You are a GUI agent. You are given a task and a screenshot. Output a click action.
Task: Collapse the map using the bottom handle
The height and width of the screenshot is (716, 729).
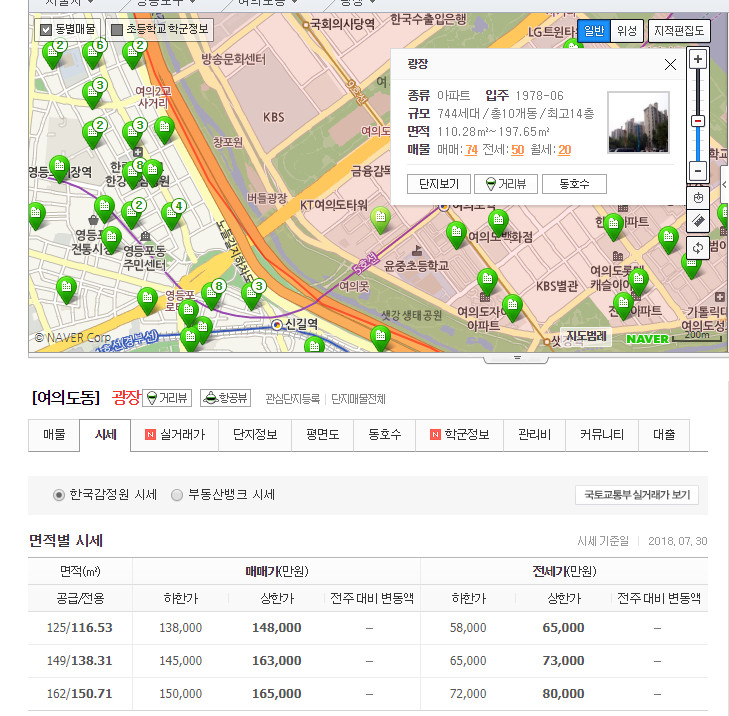click(x=516, y=357)
